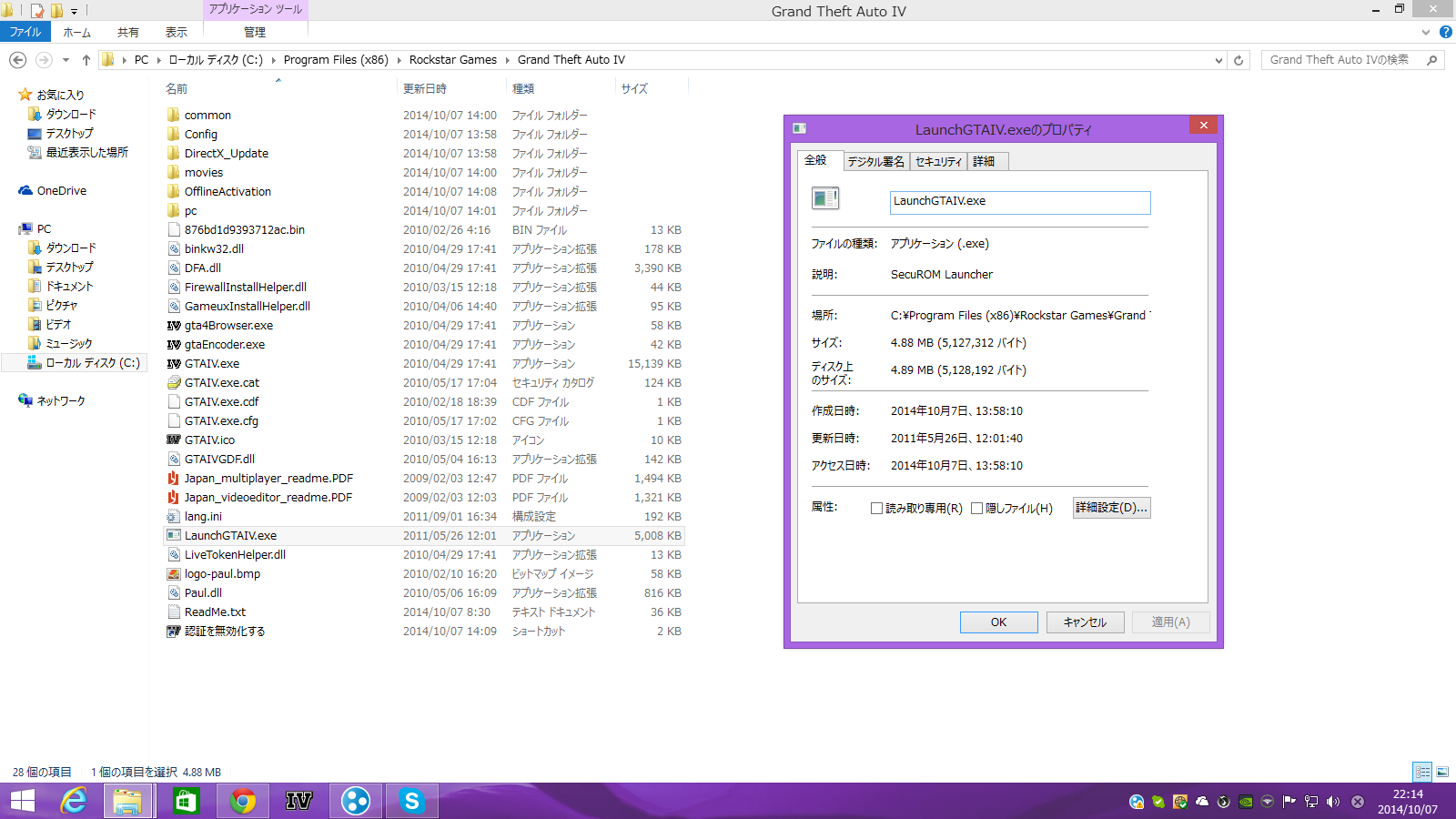Select the lang.ini file row
This screenshot has height=819, width=1456.
pyautogui.click(x=424, y=517)
